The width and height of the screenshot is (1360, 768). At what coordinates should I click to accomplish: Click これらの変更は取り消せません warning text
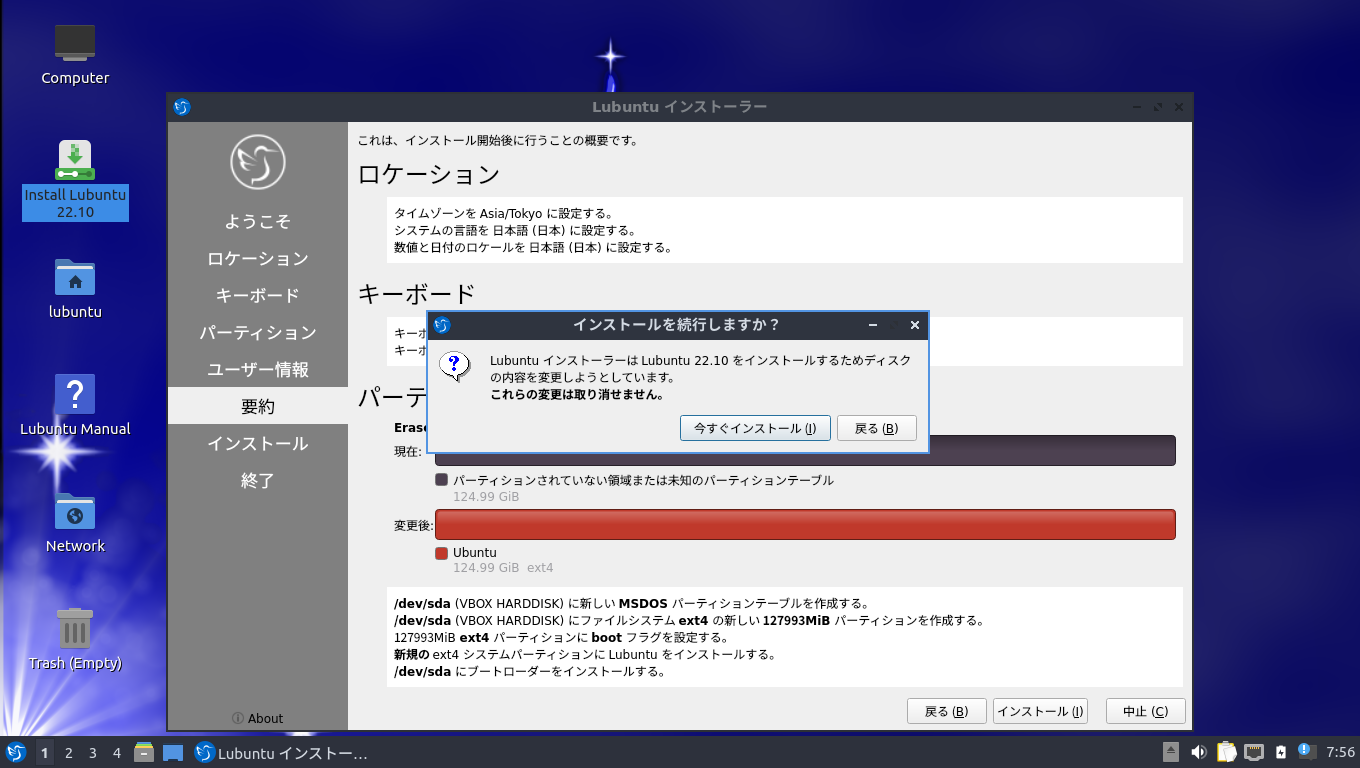coord(577,395)
